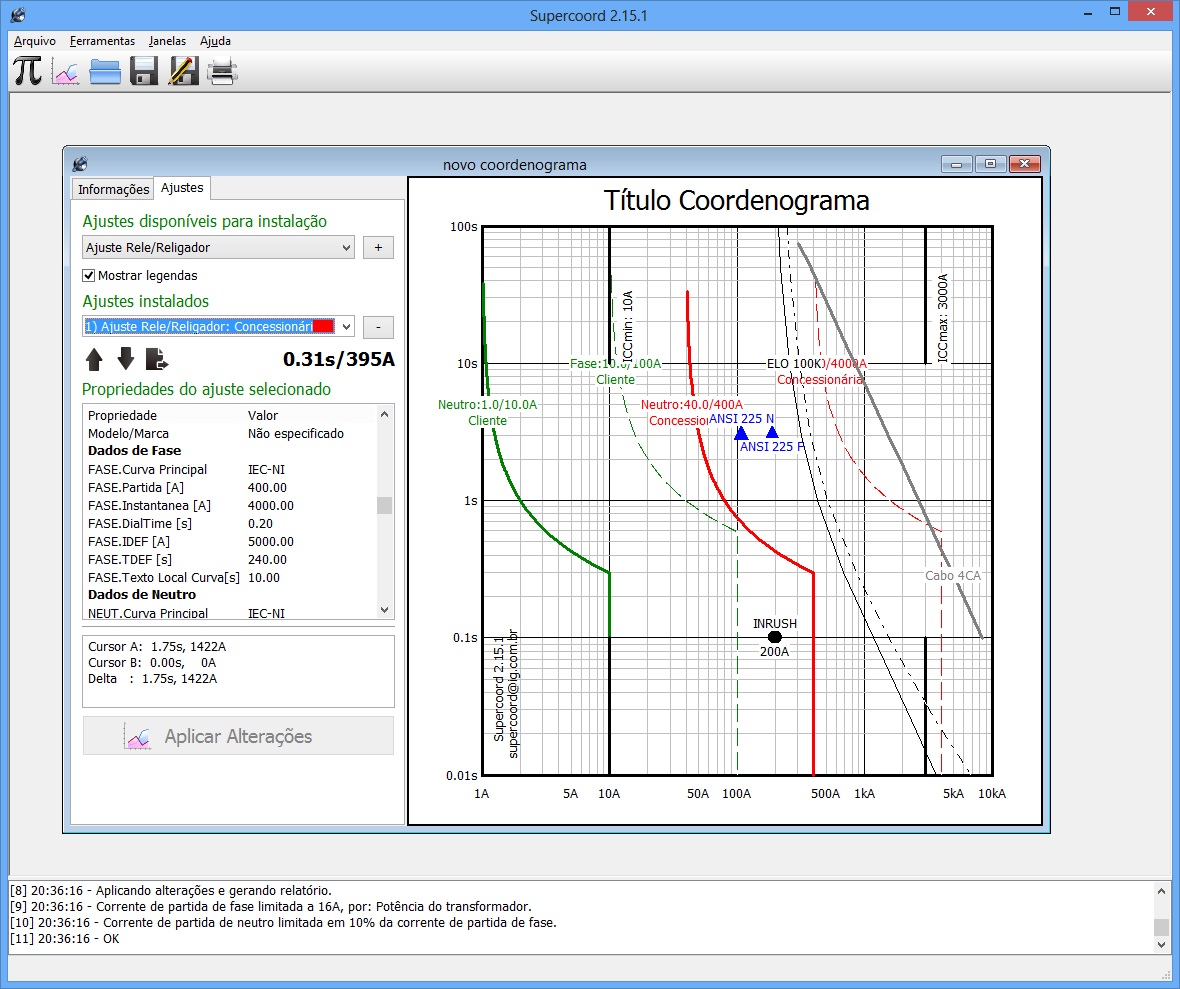The height and width of the screenshot is (989, 1180).
Task: Close the novo coordenograma window
Action: point(1024,164)
